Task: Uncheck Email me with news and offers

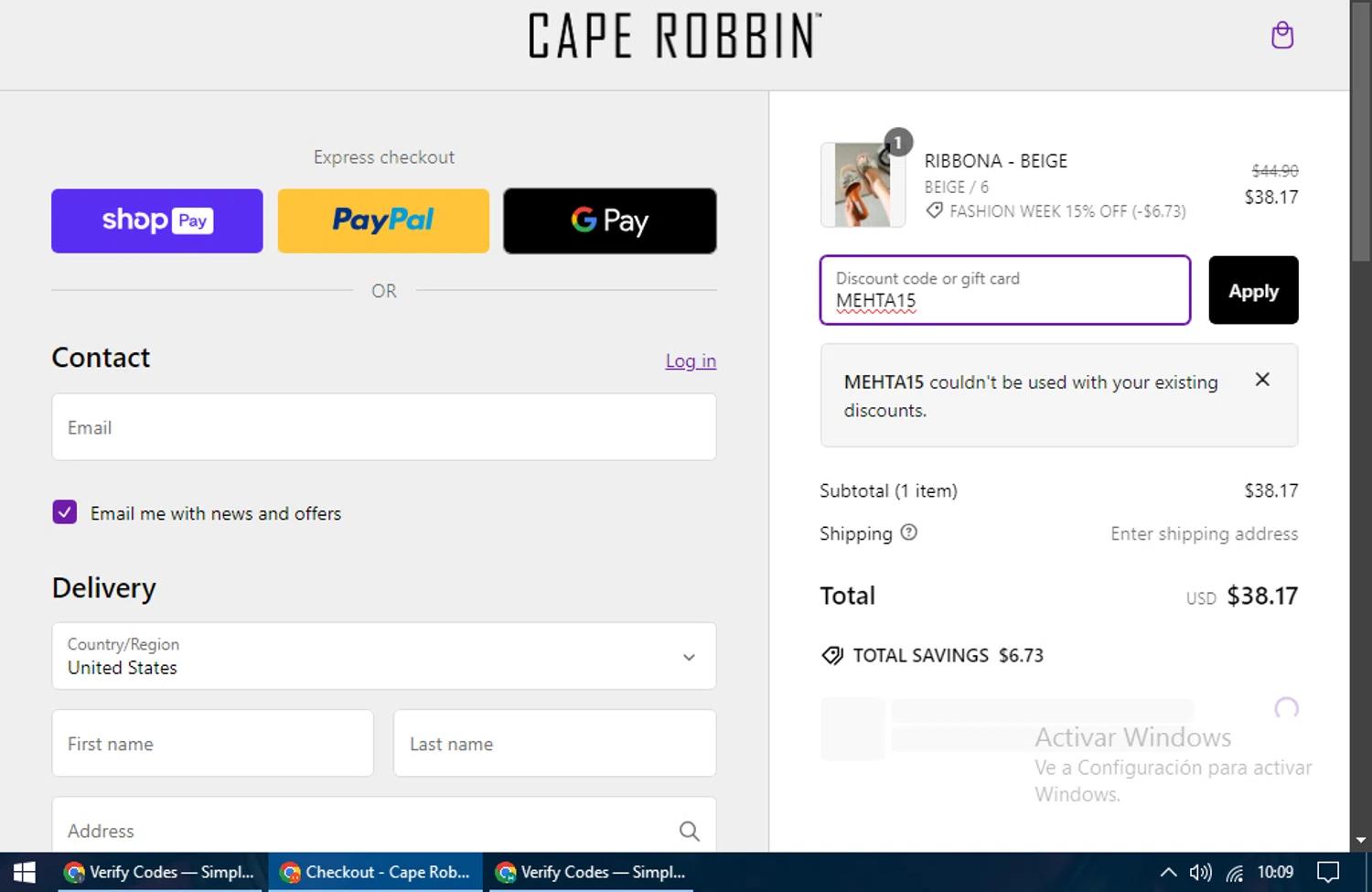Action: (x=65, y=512)
